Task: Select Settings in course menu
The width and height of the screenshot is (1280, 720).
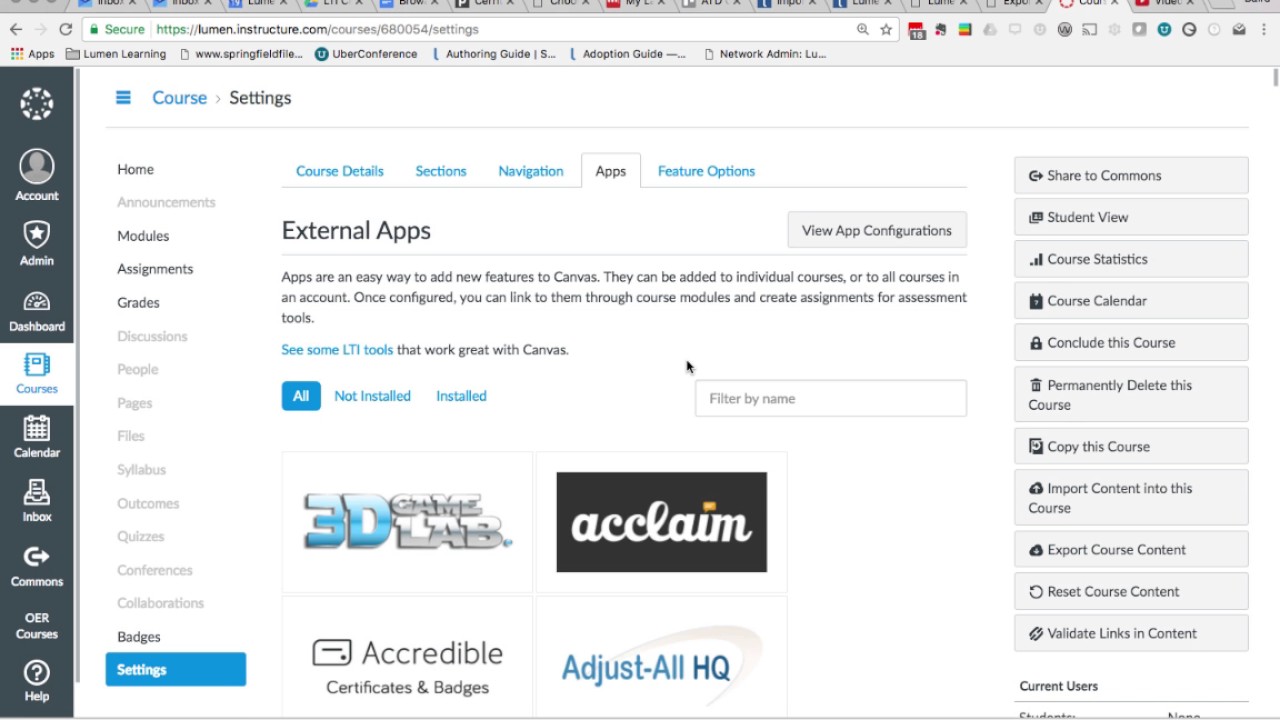Action: pos(176,669)
